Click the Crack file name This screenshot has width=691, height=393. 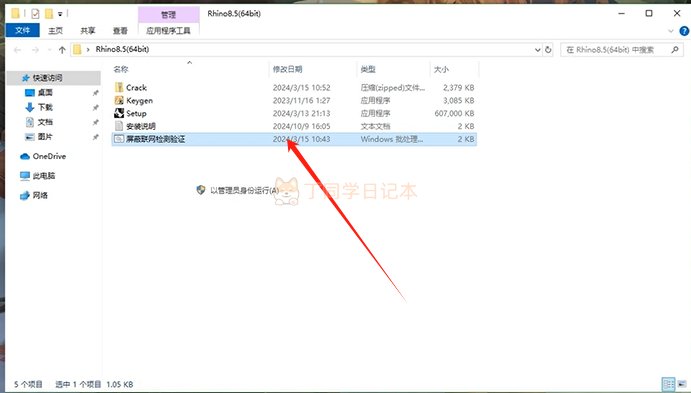point(136,88)
